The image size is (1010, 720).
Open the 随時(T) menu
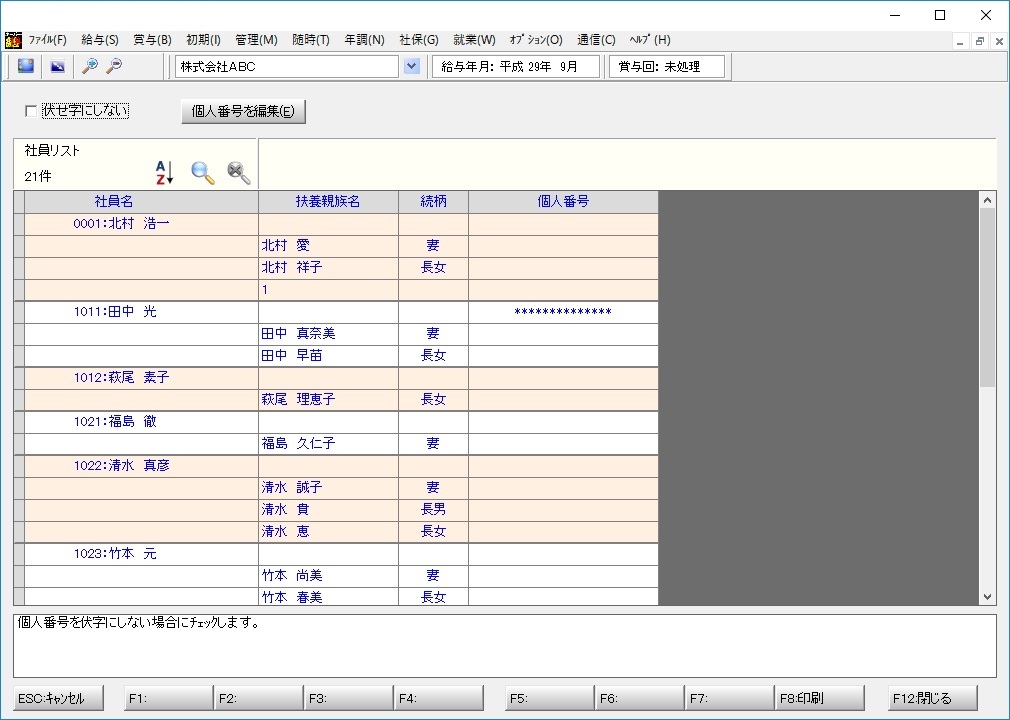pyautogui.click(x=311, y=40)
